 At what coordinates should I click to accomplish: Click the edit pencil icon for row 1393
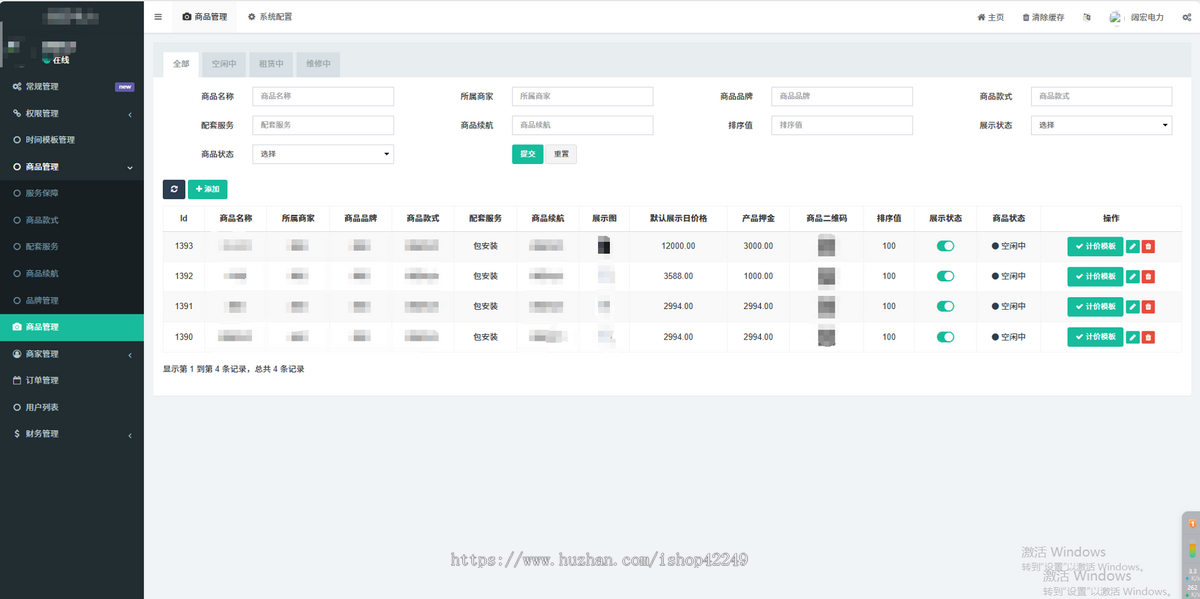[1132, 246]
